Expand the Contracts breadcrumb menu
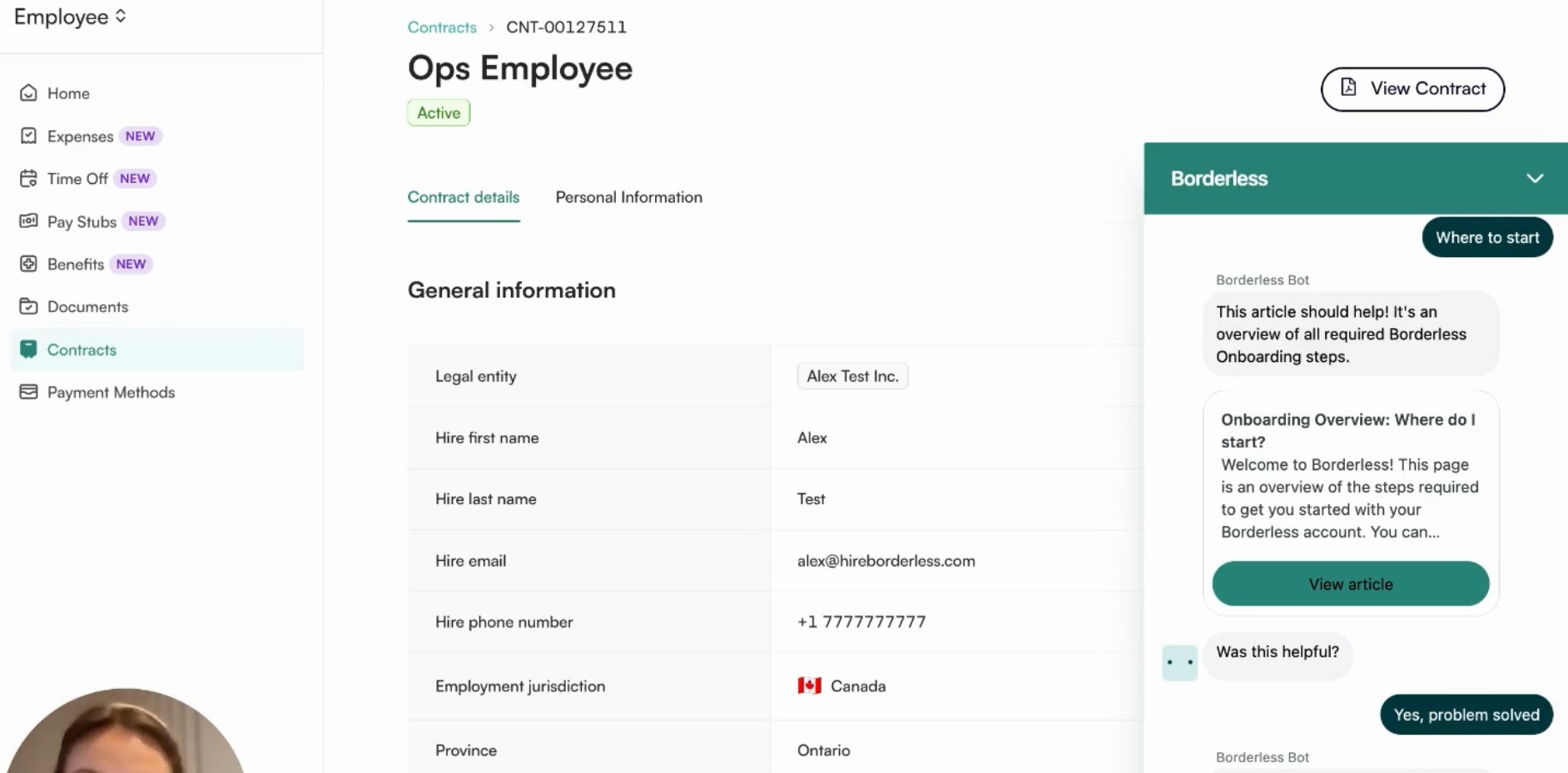The width and height of the screenshot is (1568, 773). tap(491, 27)
